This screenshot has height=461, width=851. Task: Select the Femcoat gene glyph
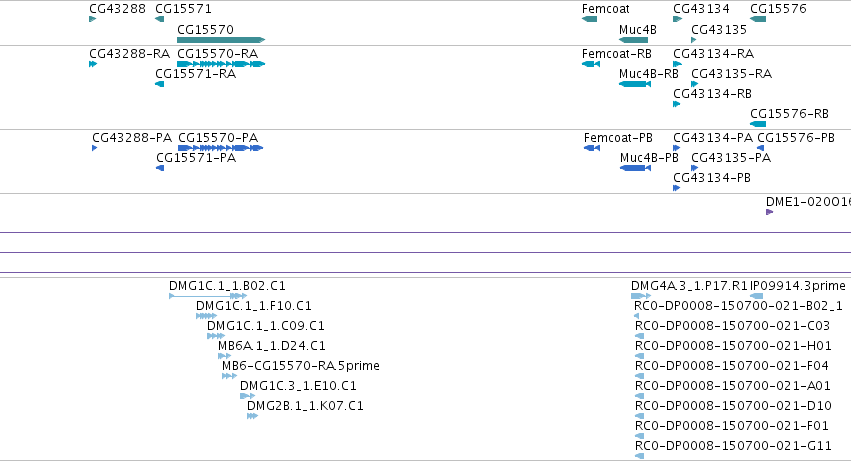589,19
